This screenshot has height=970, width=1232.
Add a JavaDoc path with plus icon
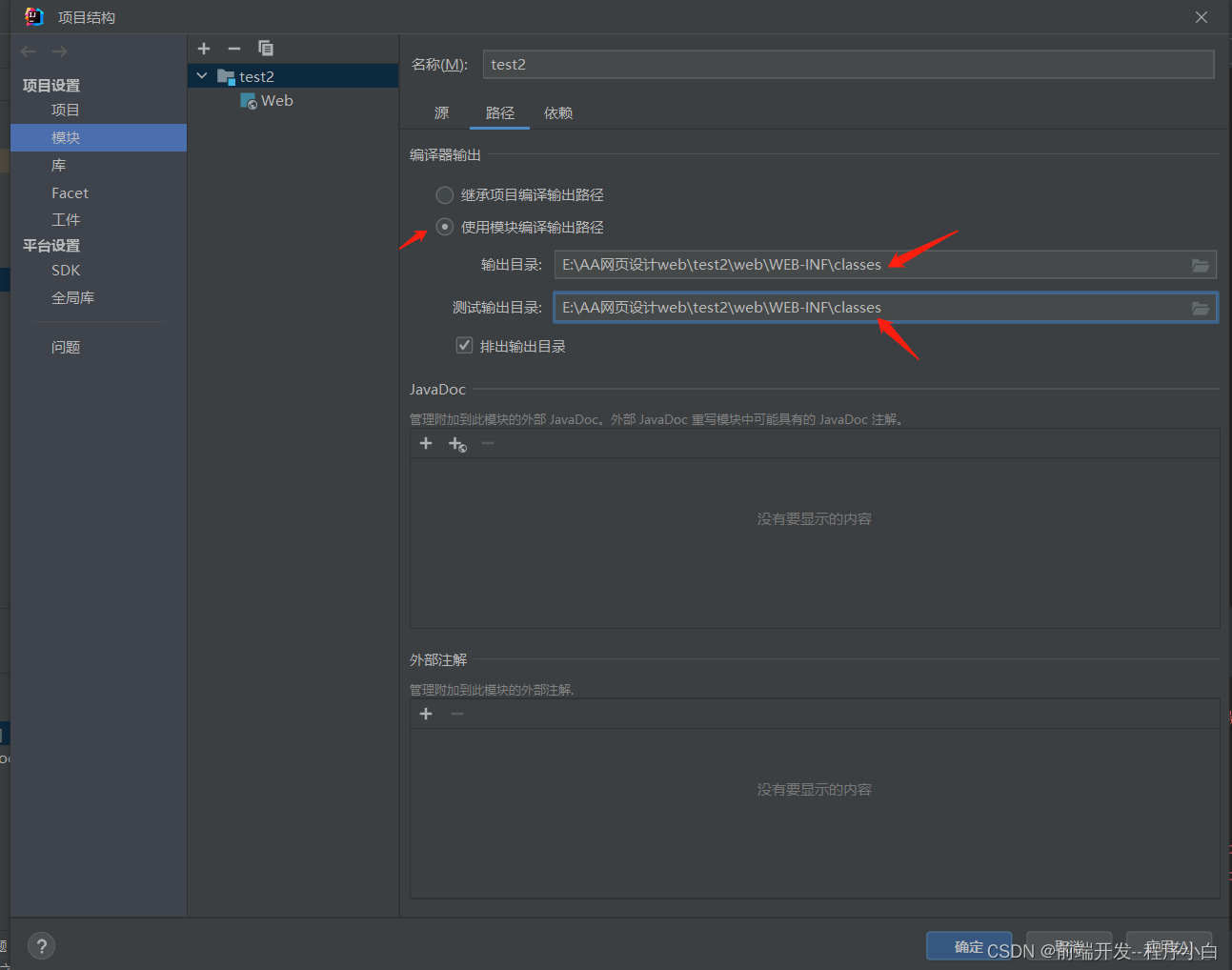point(426,443)
